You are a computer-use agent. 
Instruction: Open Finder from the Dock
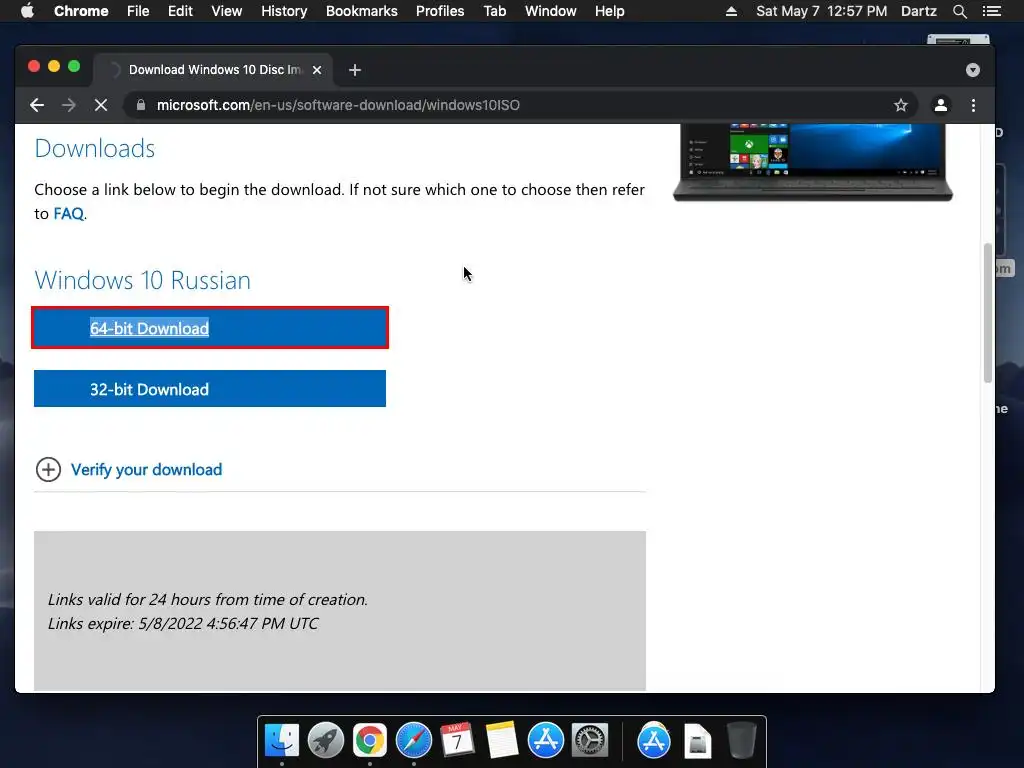pos(282,741)
